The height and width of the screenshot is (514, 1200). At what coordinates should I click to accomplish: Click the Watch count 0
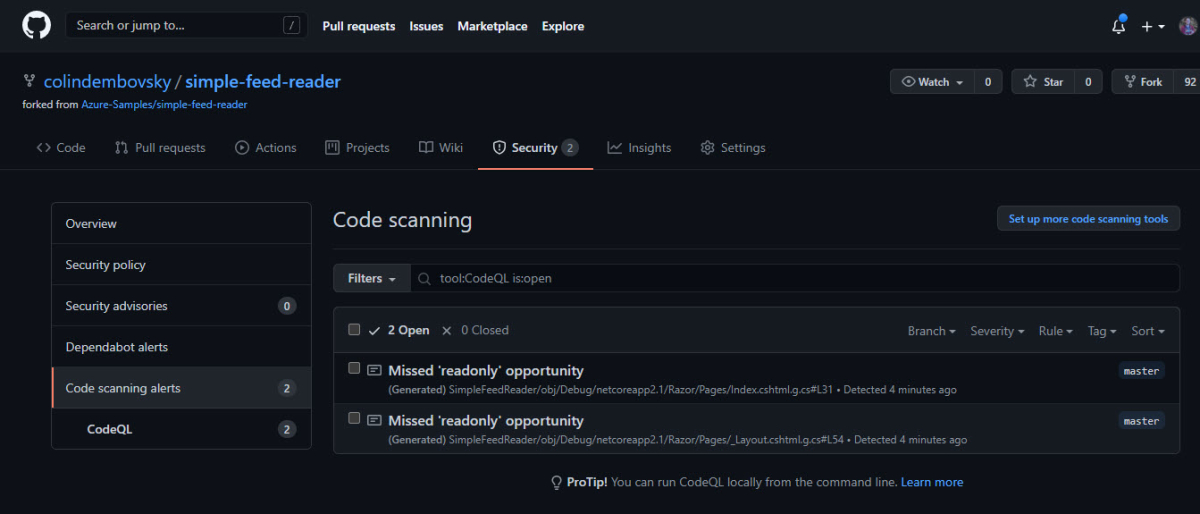tap(988, 82)
